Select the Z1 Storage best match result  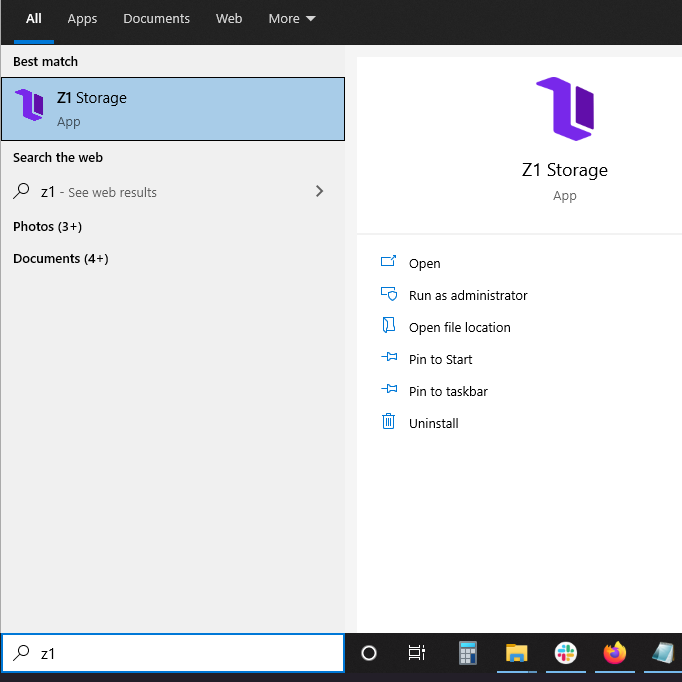(x=173, y=109)
